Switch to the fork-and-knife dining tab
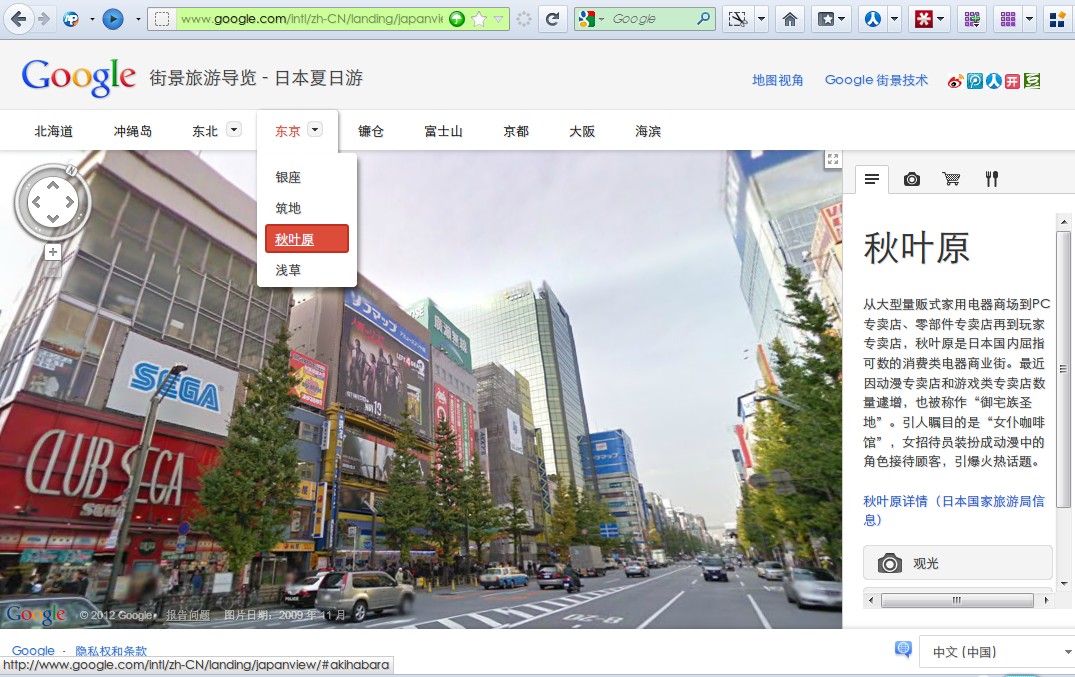Image resolution: width=1075 pixels, height=677 pixels. point(991,179)
